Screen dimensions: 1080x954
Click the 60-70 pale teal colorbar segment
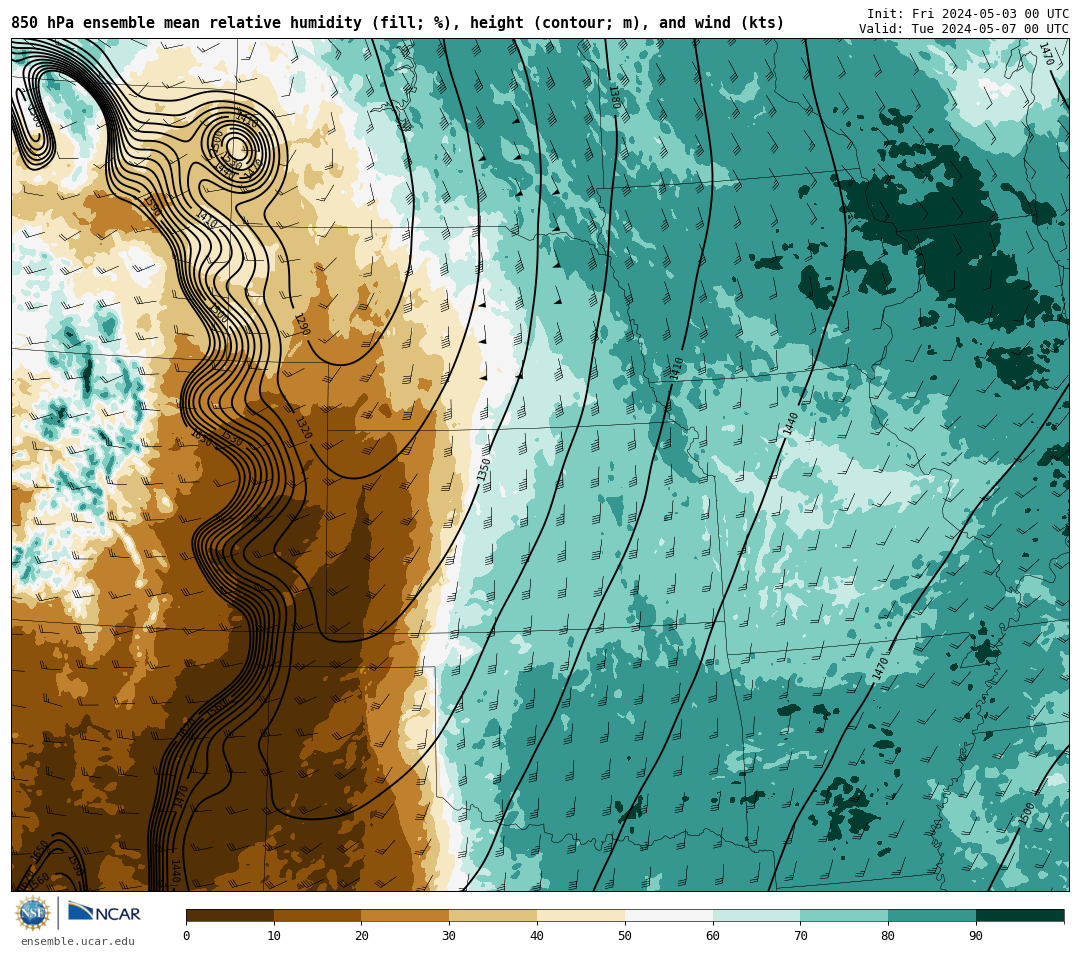[756, 915]
